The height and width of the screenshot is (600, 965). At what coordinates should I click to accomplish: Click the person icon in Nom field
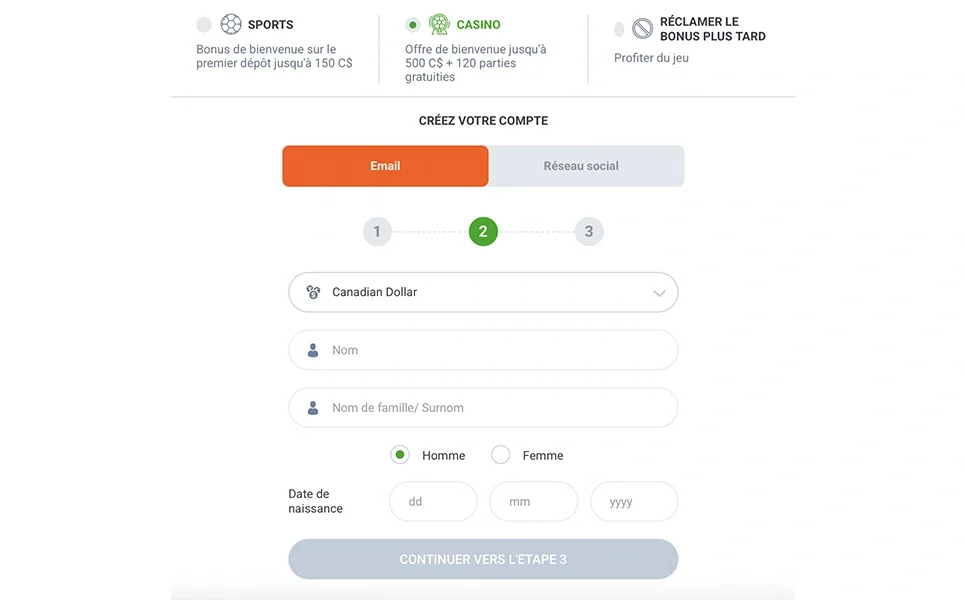click(313, 350)
